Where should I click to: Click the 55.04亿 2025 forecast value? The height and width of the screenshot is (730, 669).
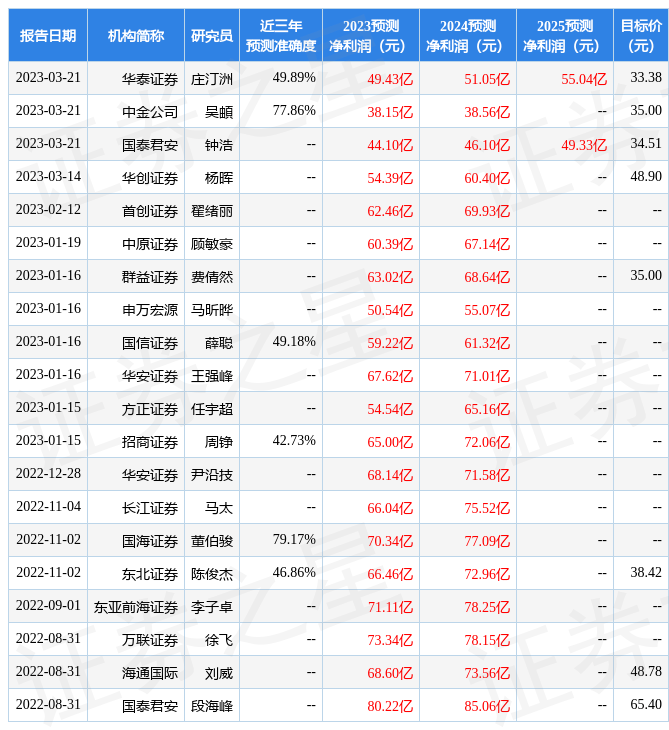click(x=584, y=79)
